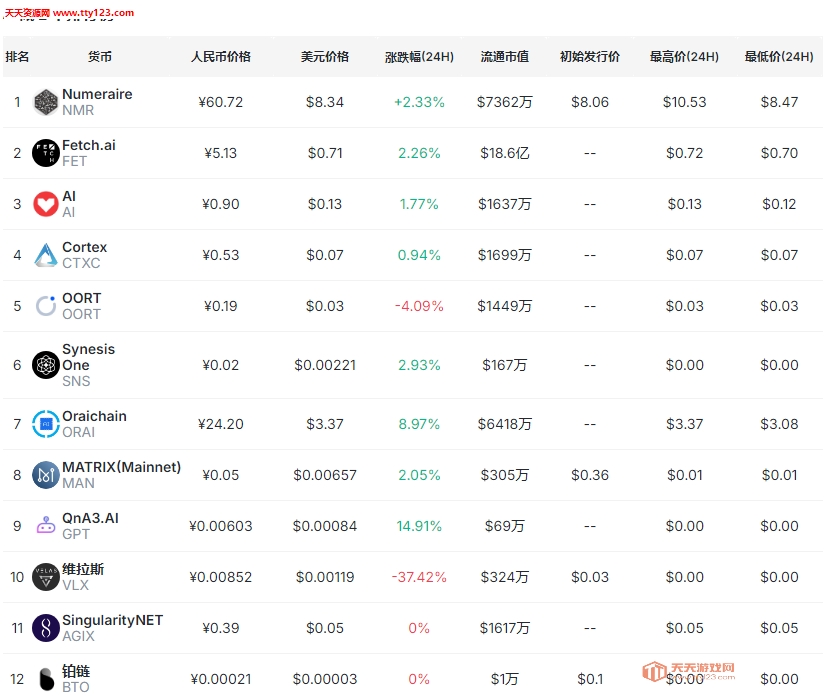Screen dimensions: 832x696
Task: Open the Fetch.ai coin name link
Action: [89, 145]
